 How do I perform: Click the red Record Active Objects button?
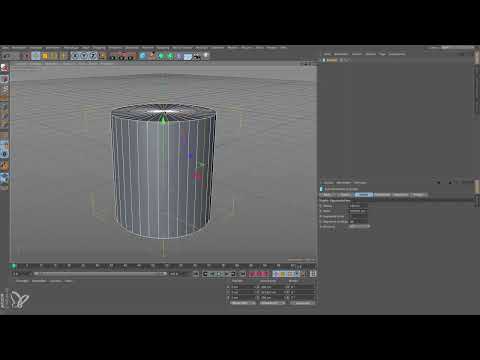pyautogui.click(x=252, y=274)
